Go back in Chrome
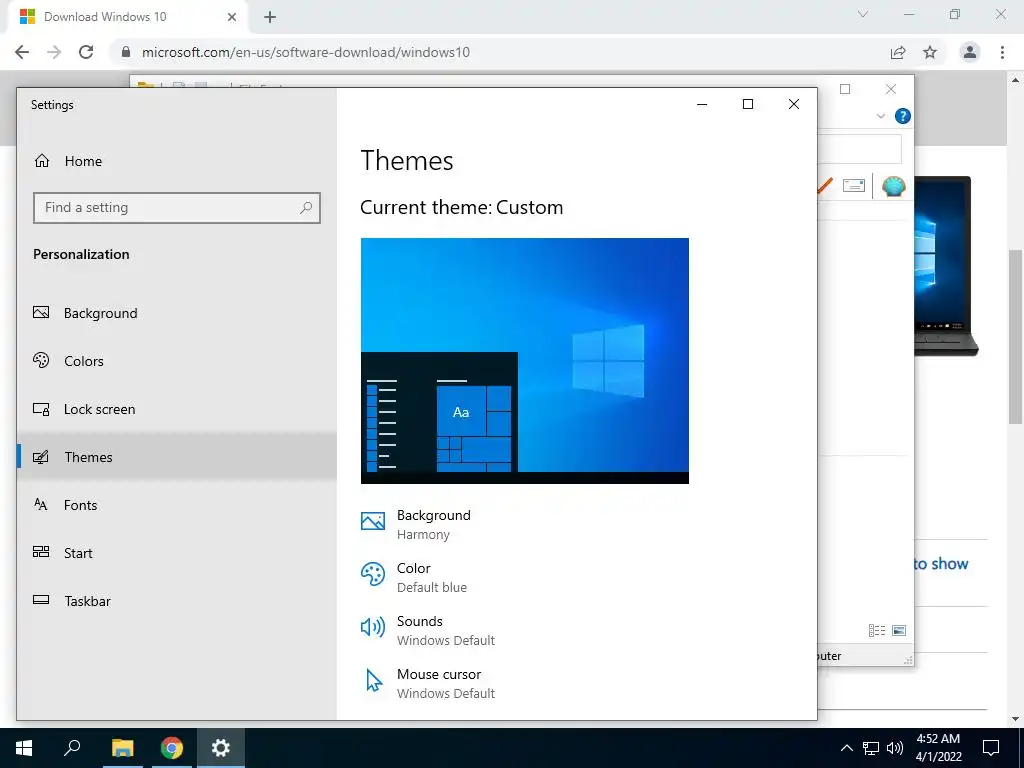 click(22, 52)
